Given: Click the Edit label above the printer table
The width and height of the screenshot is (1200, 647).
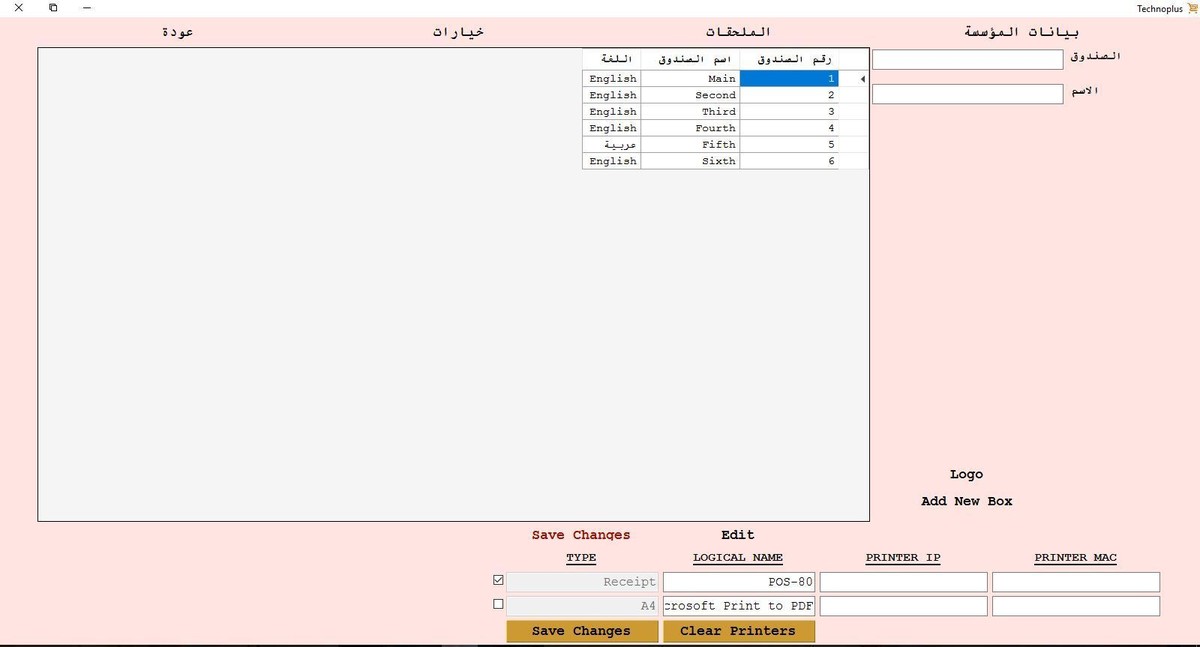Looking at the screenshot, I should pyautogui.click(x=737, y=534).
